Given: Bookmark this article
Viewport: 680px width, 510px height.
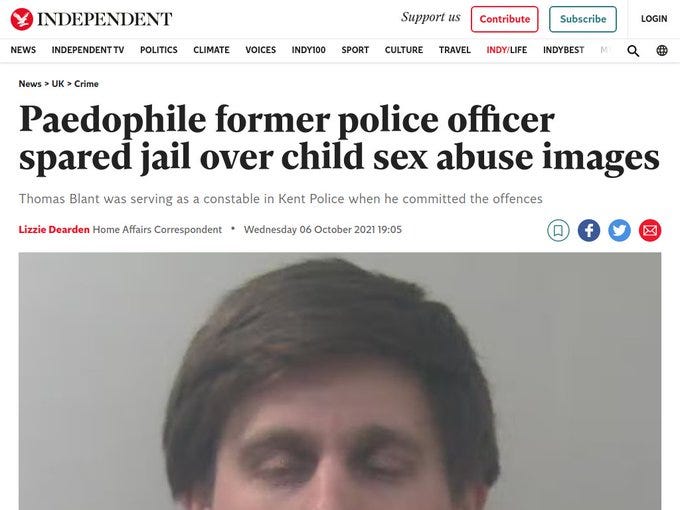Looking at the screenshot, I should coord(558,230).
